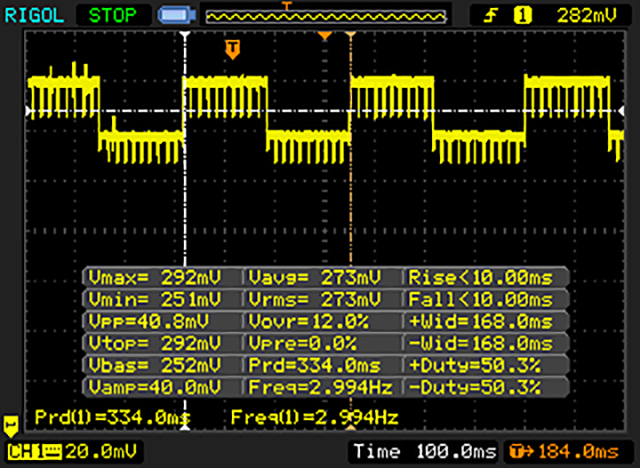
Task: Select the Vpre=0.0% measurement
Action: click(302, 343)
